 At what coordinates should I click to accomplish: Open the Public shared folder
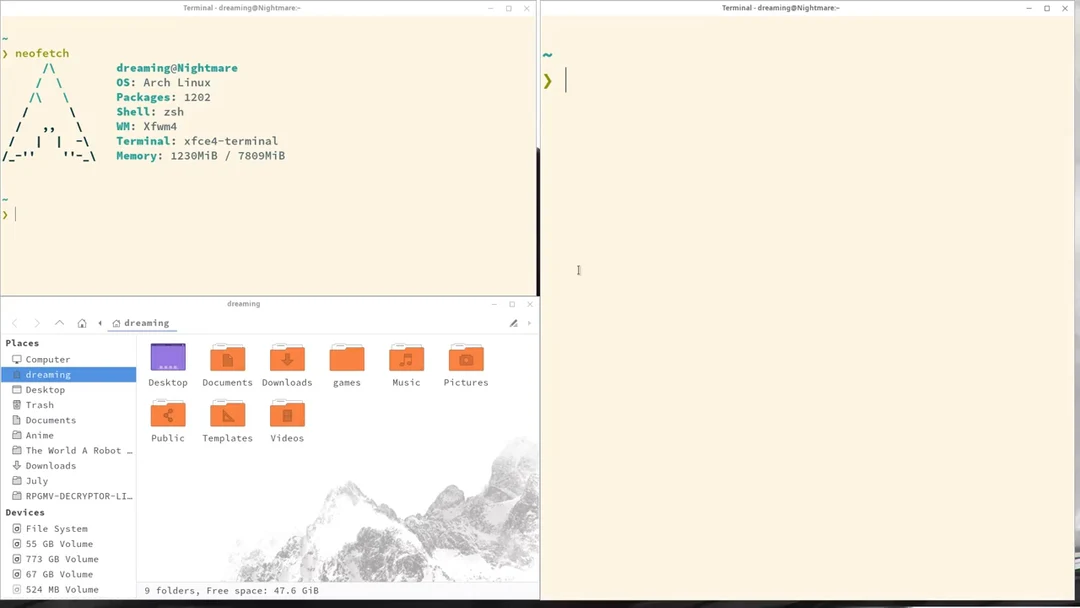pyautogui.click(x=167, y=414)
